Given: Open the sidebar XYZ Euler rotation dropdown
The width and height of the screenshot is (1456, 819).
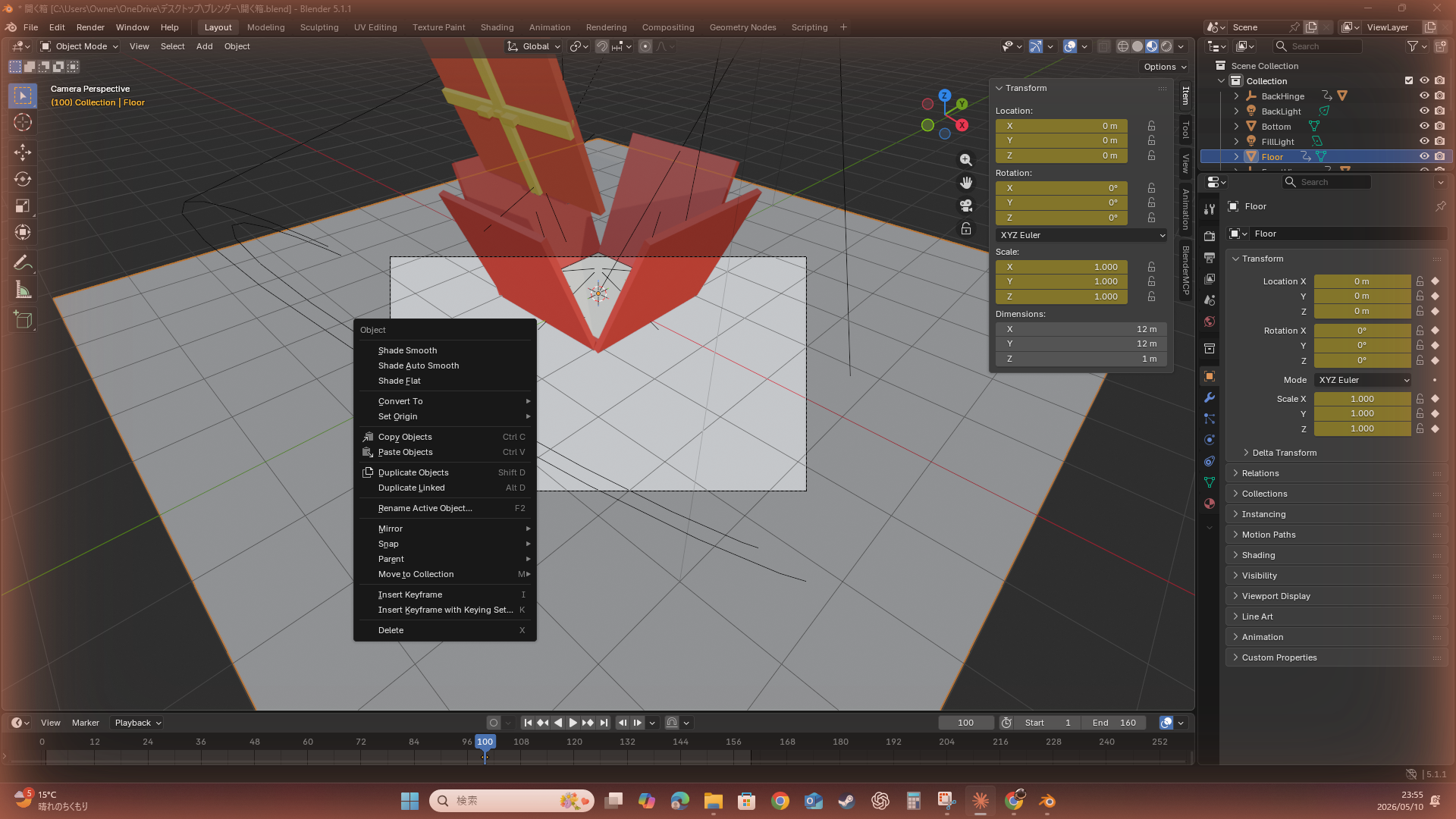Looking at the screenshot, I should click(x=1081, y=235).
